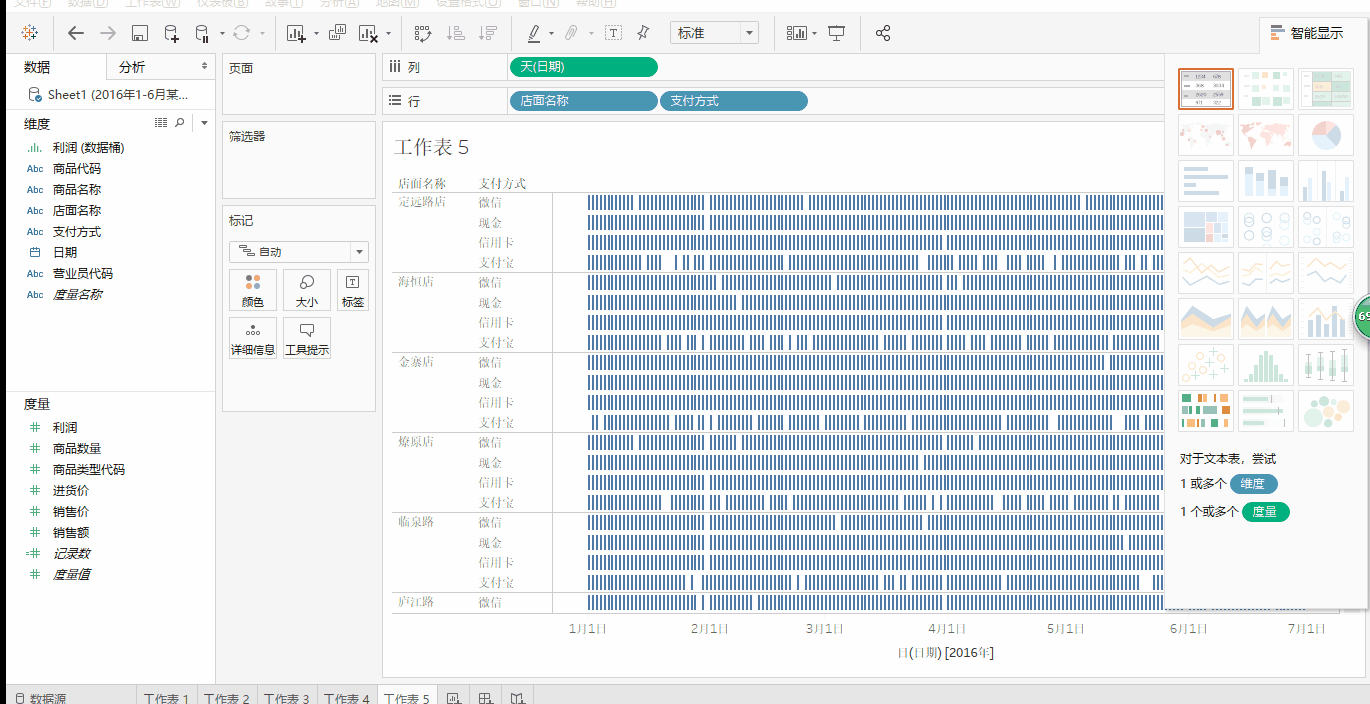Screen dimensions: 1370x704
Task: Switch to the 工作表 3 tab
Action: (x=287, y=697)
